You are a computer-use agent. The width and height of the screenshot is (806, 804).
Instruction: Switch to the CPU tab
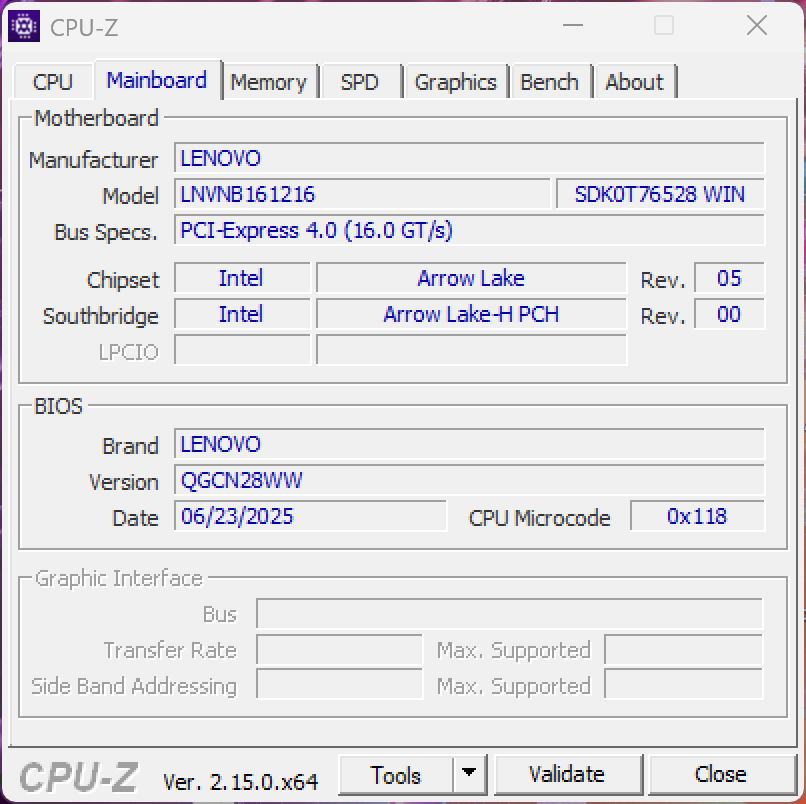[x=53, y=82]
